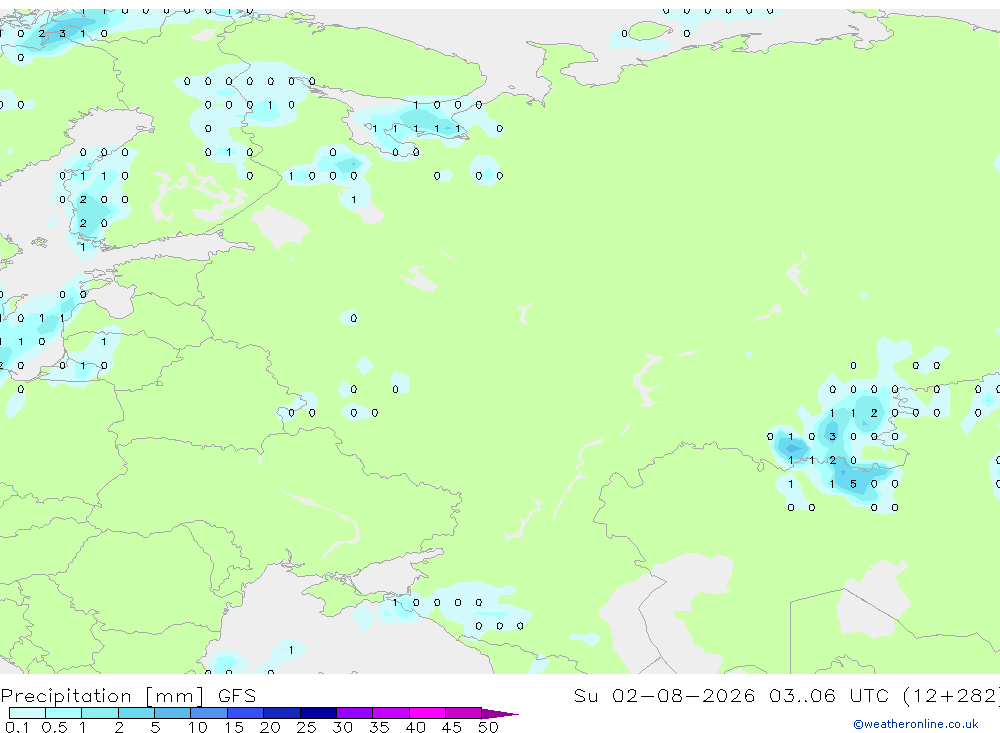
Task: Click the "Precipitation [mm] GFS" title
Action: (128, 695)
